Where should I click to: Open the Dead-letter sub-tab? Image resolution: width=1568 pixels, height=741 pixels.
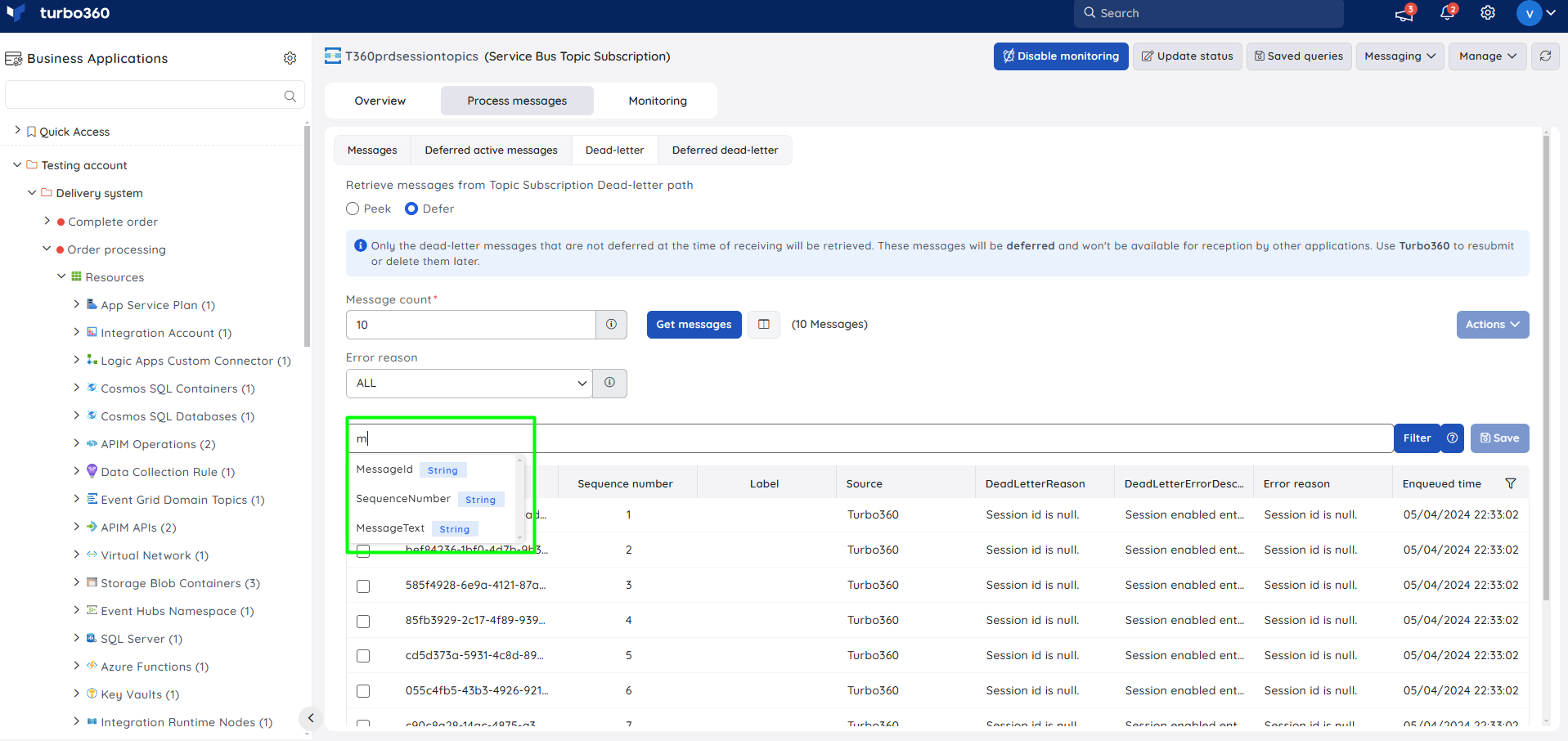(x=615, y=150)
